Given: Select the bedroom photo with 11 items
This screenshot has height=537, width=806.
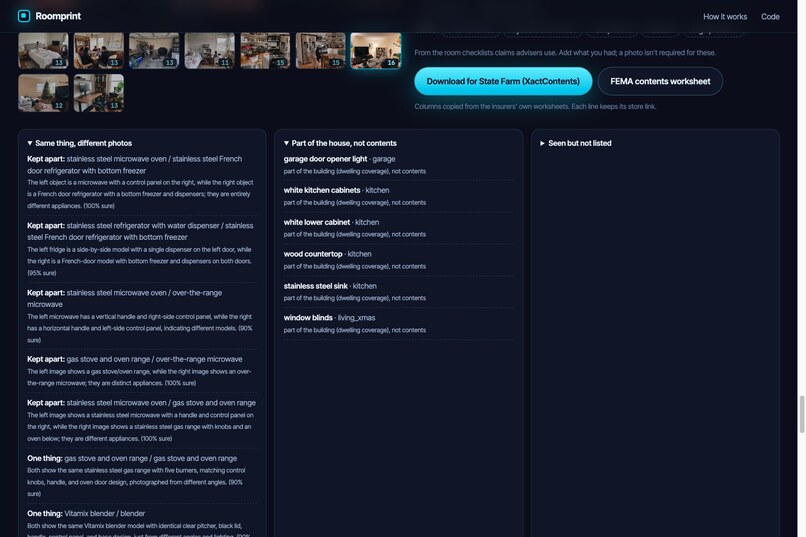Looking at the screenshot, I should pyautogui.click(x=210, y=50).
